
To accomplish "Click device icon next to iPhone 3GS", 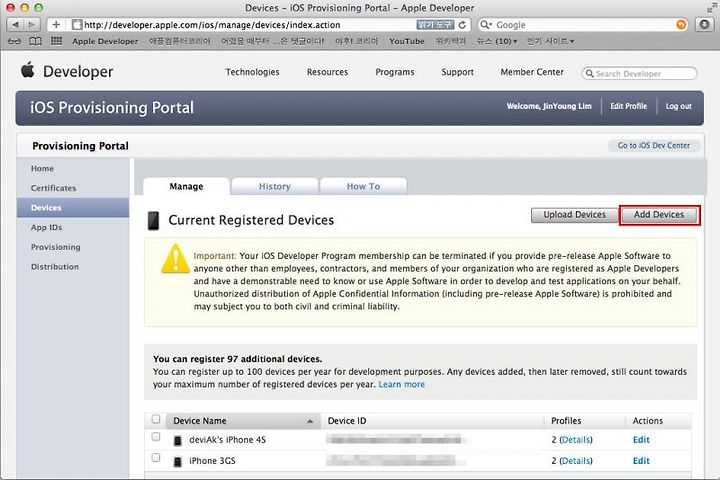I will point(178,462).
